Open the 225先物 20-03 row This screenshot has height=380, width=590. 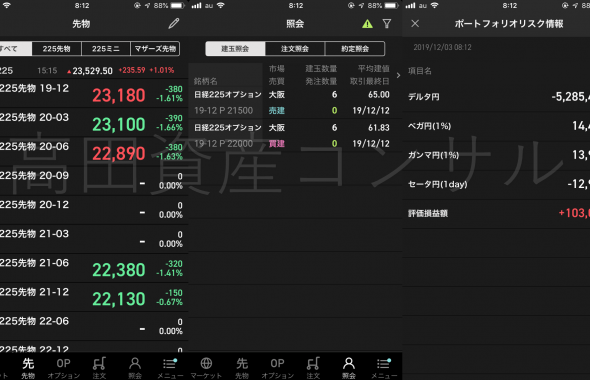94,122
